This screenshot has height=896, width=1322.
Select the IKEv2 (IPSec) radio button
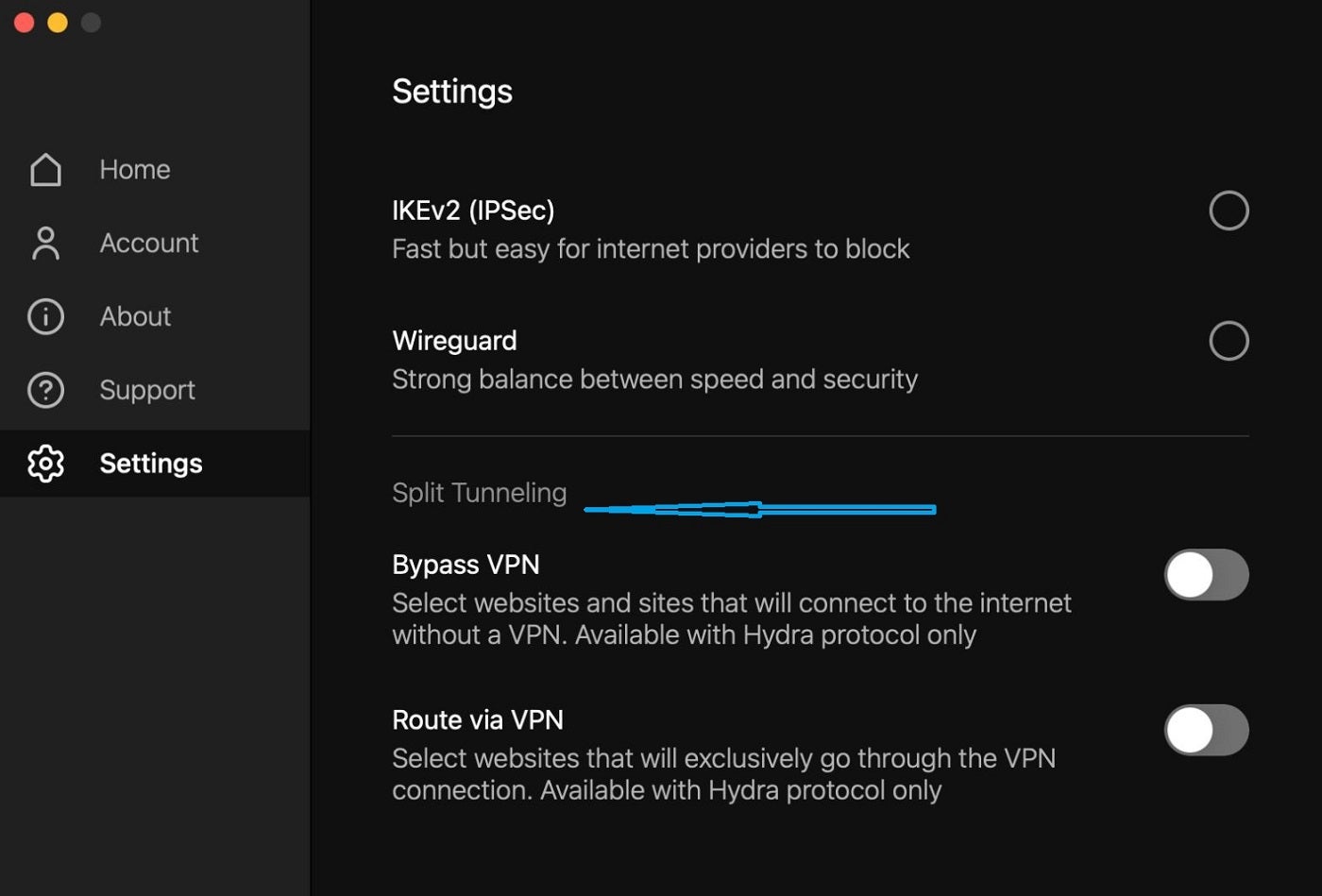click(x=1229, y=211)
